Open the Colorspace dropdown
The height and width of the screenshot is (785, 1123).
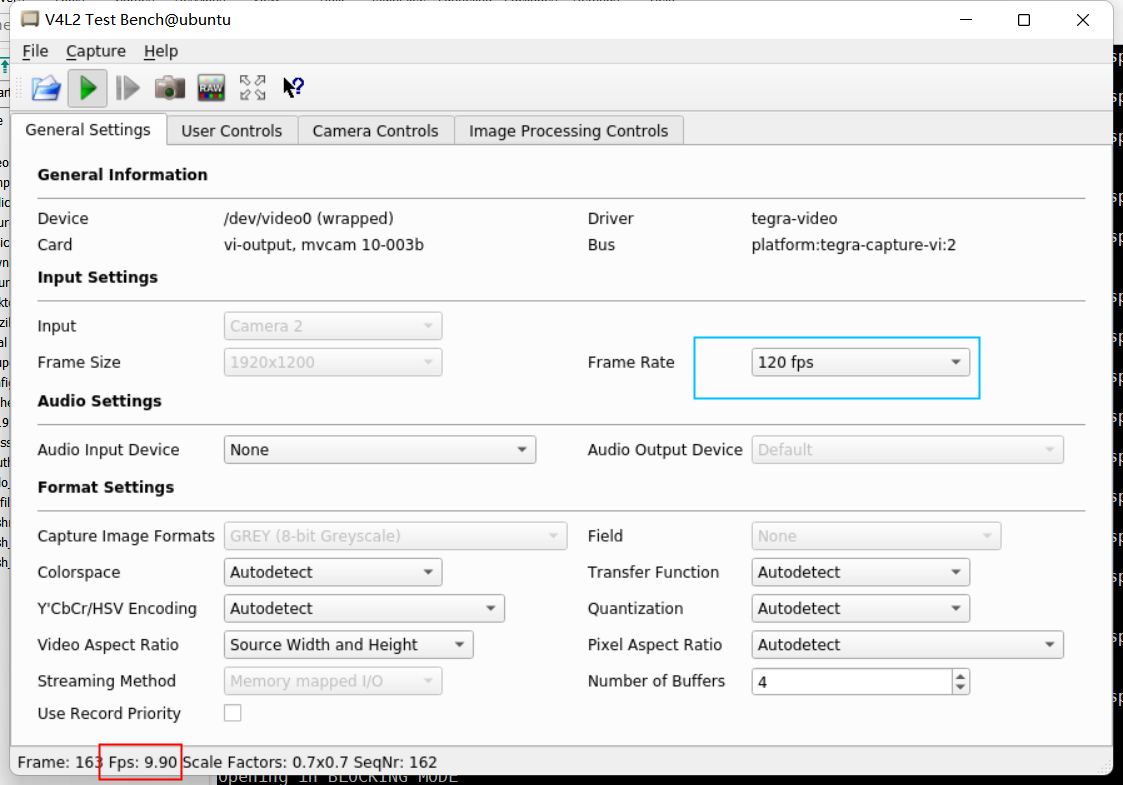coord(332,572)
